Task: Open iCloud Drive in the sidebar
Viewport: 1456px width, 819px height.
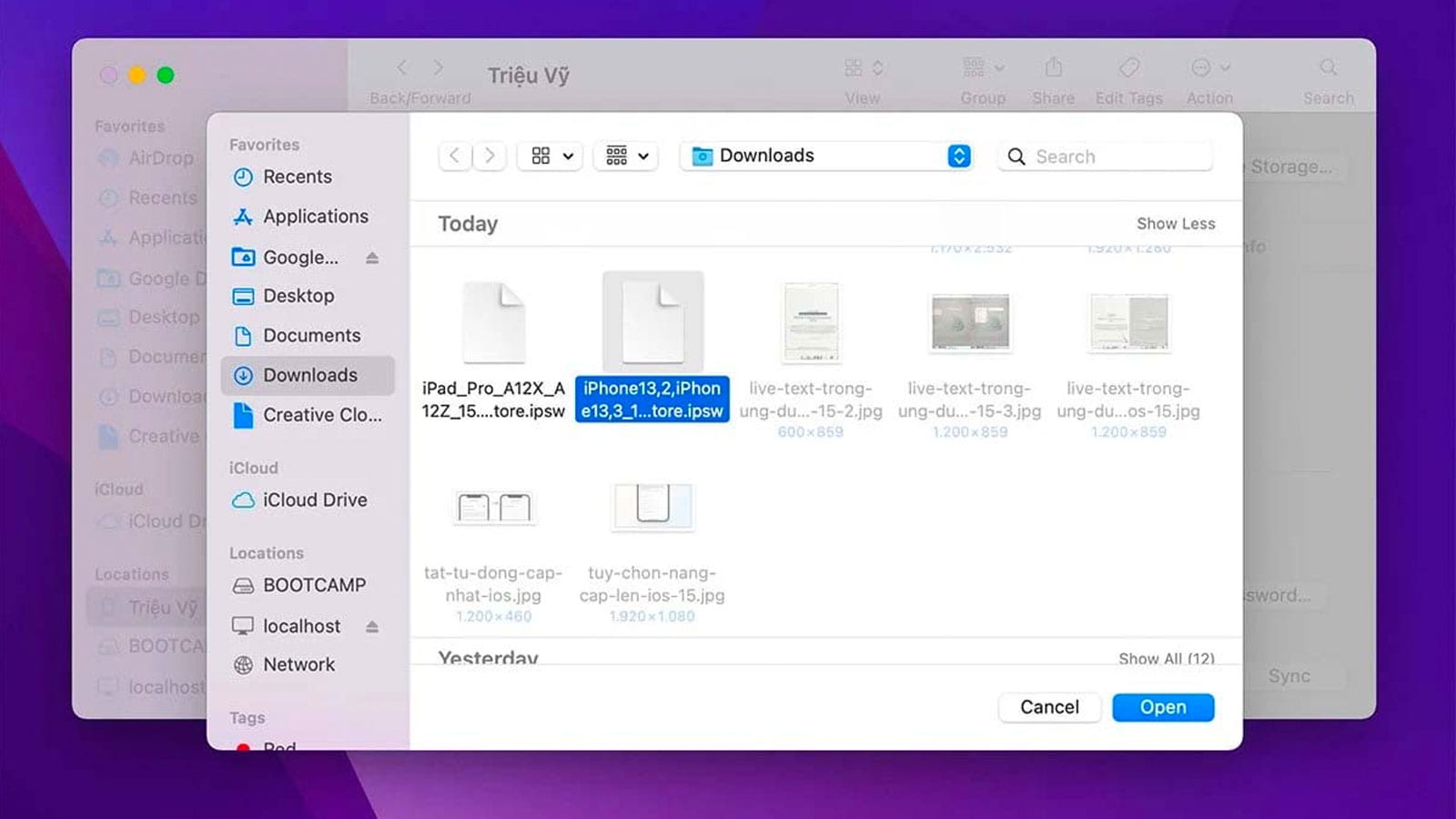Action: tap(314, 500)
